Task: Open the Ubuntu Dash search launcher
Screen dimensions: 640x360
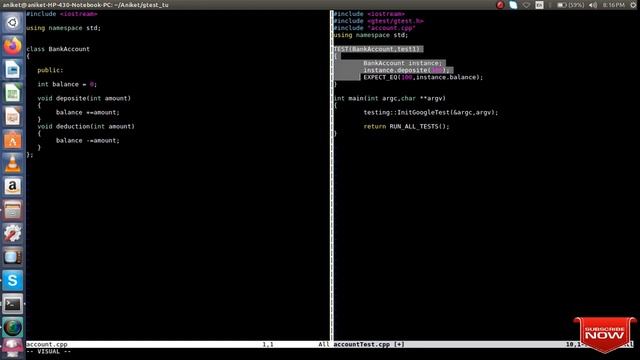Action: (x=12, y=22)
